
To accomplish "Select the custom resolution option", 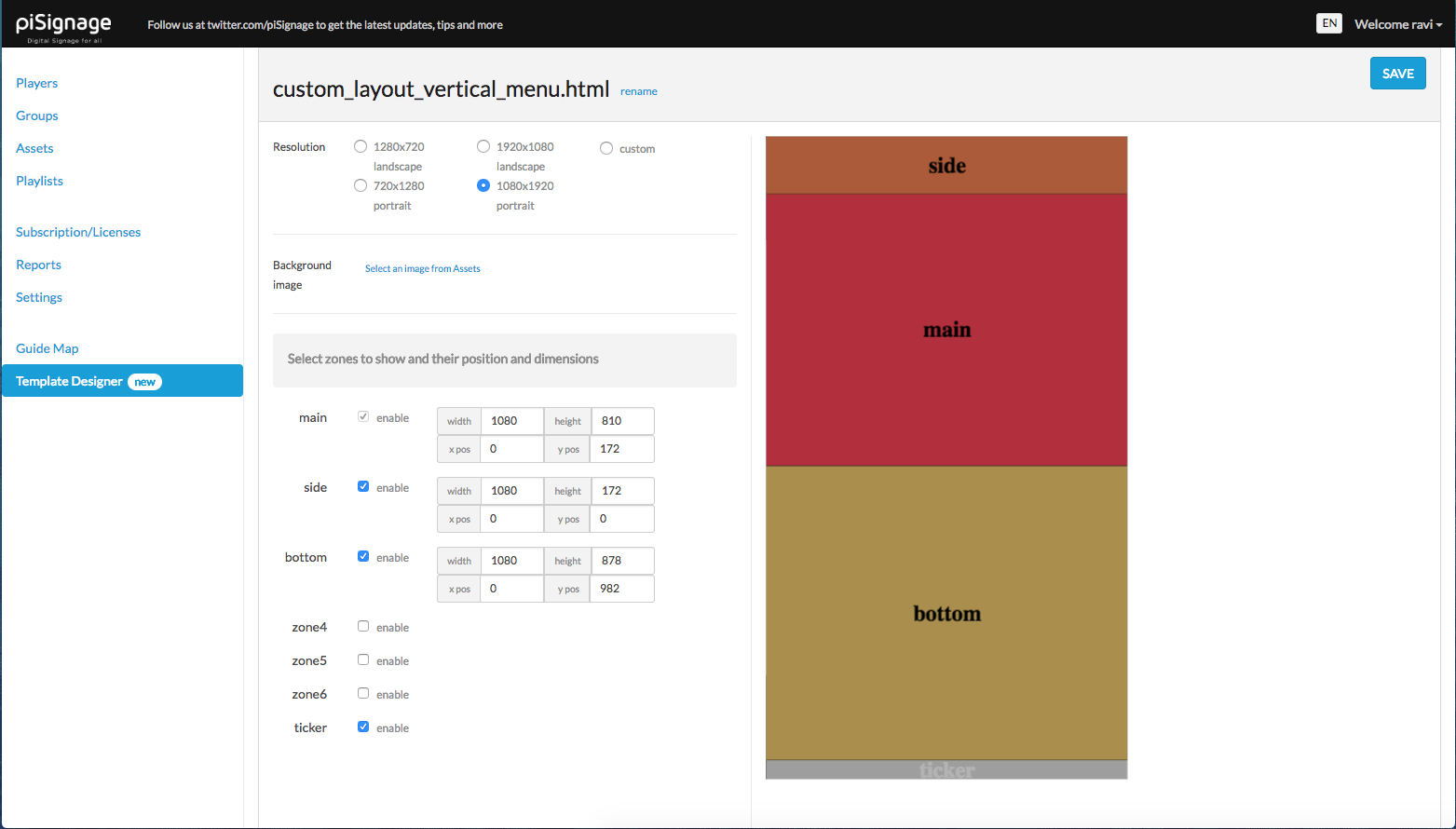I will pos(606,148).
